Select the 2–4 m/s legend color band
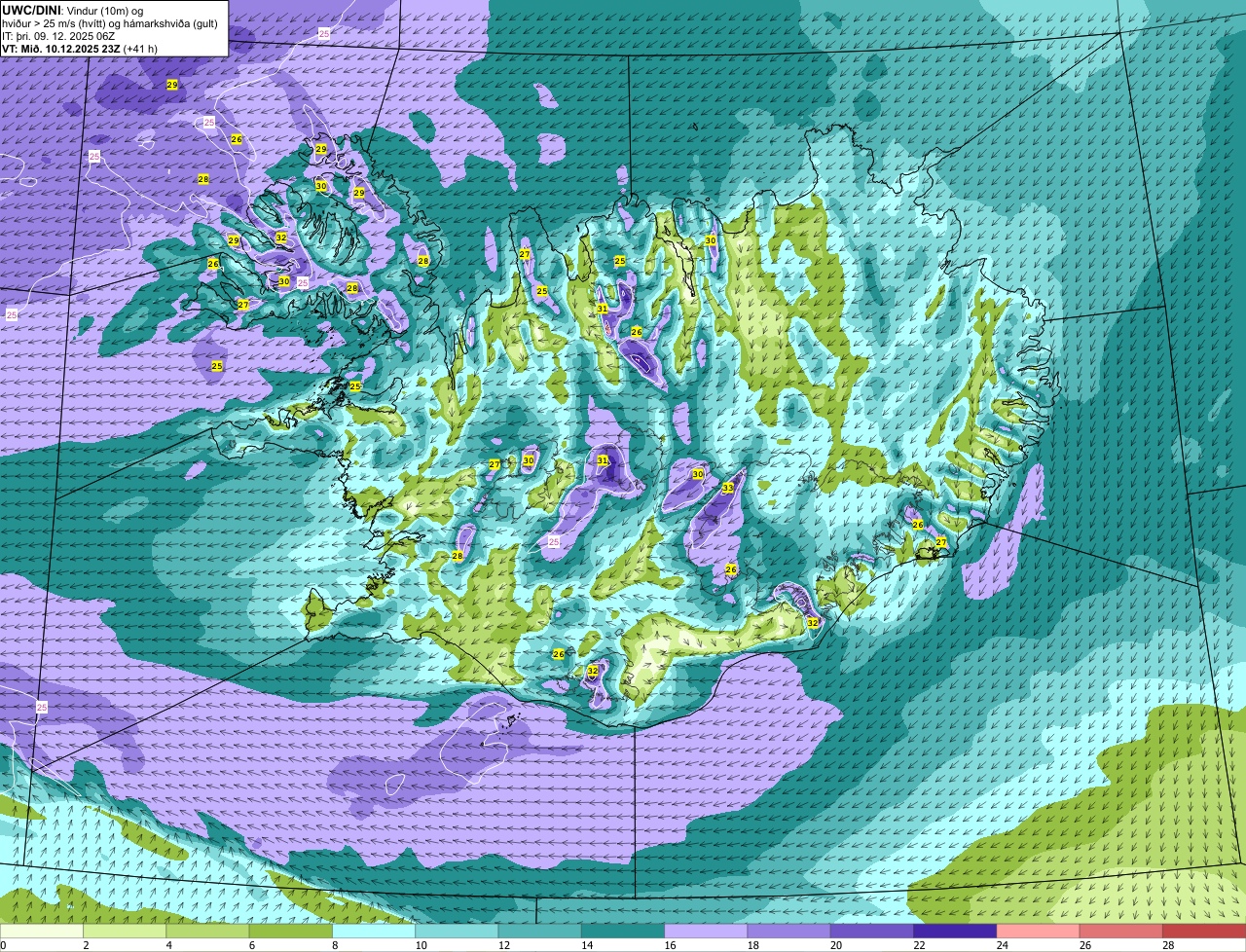 click(x=125, y=931)
